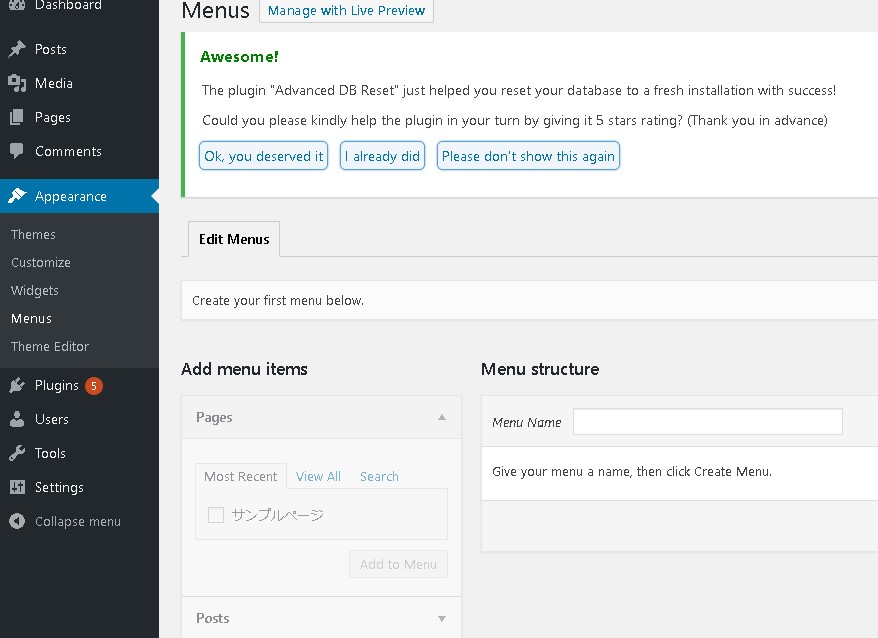Expand the Posts panel arrow
Viewport: 878px width, 638px height.
pyautogui.click(x=442, y=618)
